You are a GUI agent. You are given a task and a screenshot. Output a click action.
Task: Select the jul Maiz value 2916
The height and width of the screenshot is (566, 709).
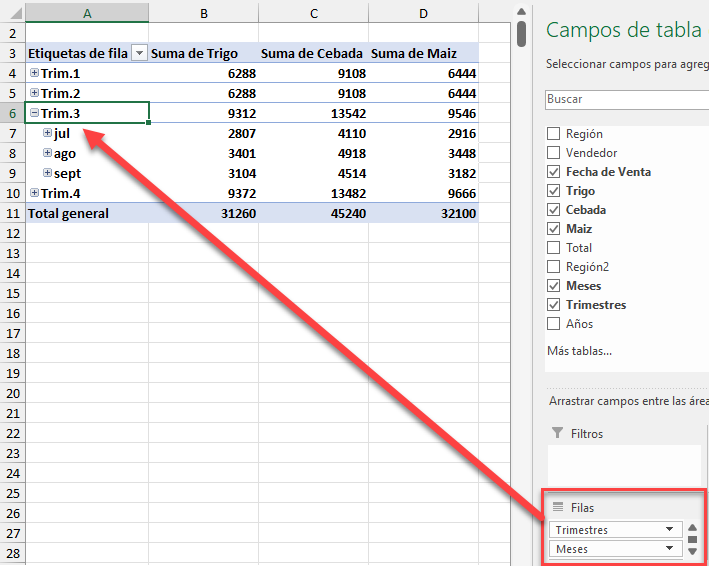click(x=424, y=133)
